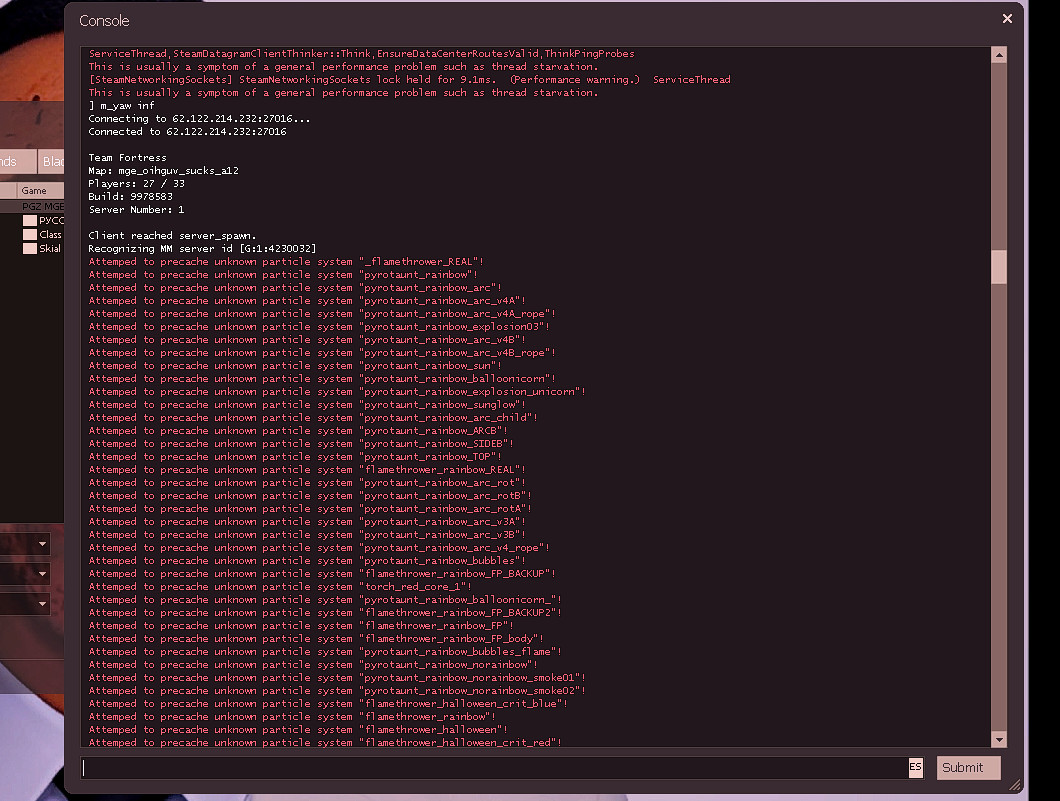Click the 'Client reached server_spawn.' line

(x=172, y=235)
